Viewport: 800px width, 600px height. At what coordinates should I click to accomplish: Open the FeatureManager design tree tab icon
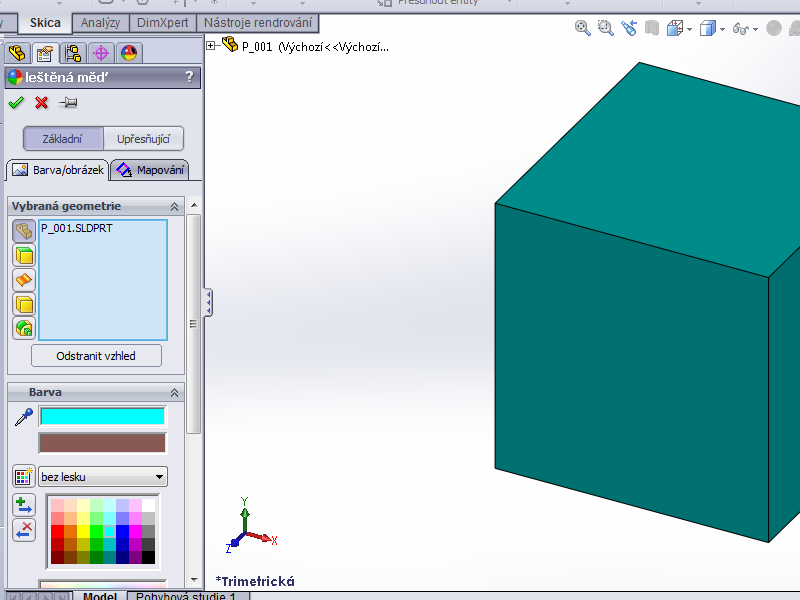point(17,53)
